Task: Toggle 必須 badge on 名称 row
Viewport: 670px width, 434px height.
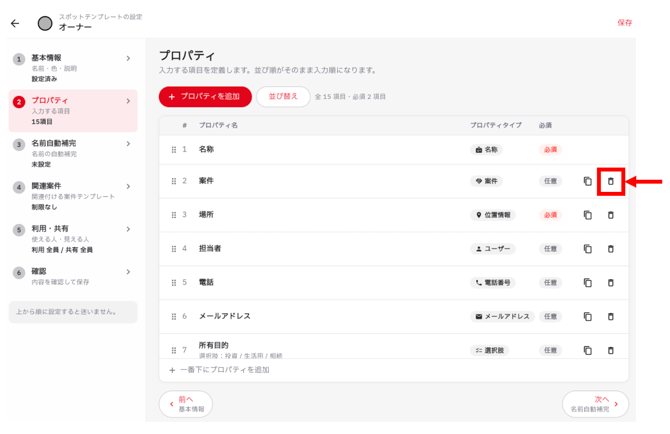Action: click(550, 150)
